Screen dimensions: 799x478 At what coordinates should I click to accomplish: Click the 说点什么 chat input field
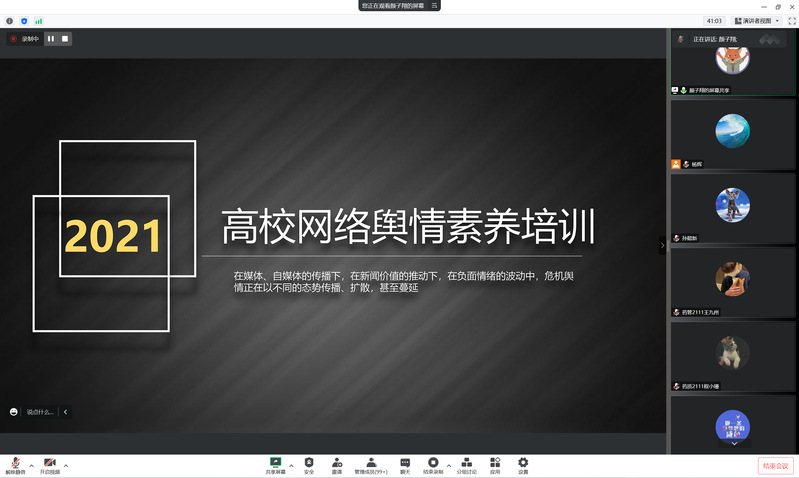click(x=42, y=411)
